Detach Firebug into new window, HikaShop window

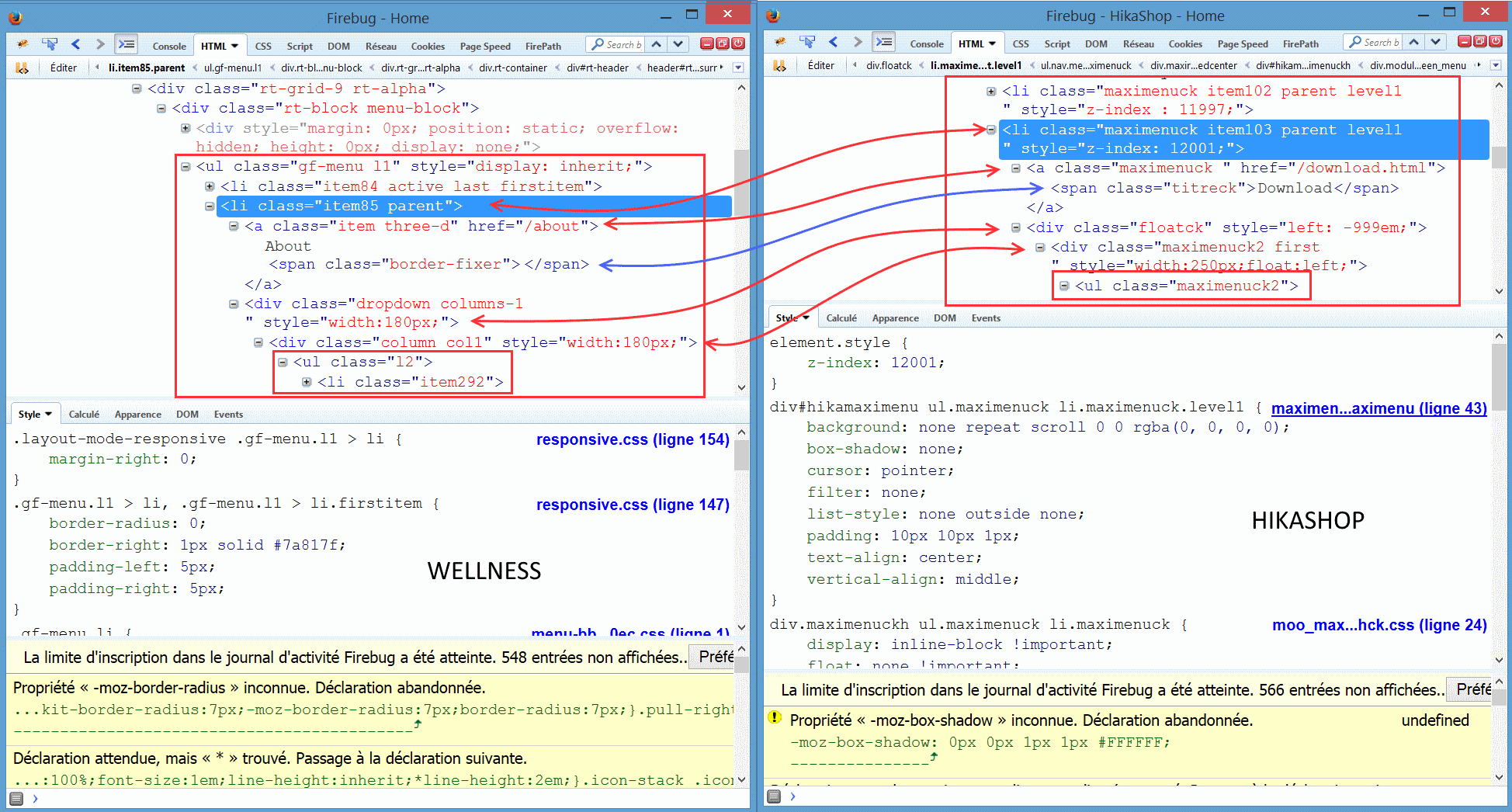click(1480, 41)
